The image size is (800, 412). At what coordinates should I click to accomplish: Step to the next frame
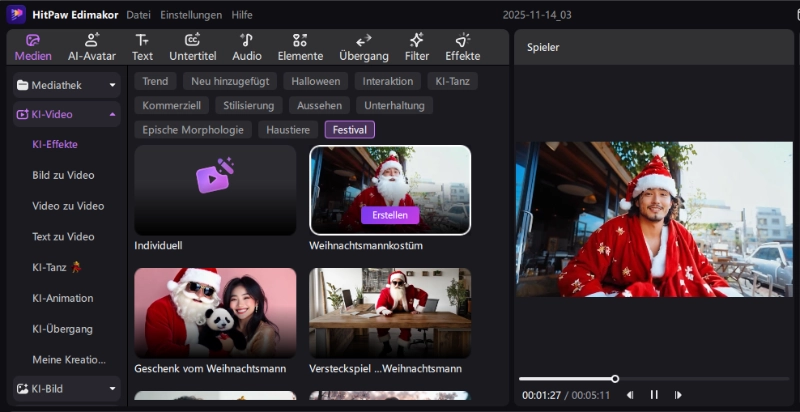(678, 395)
